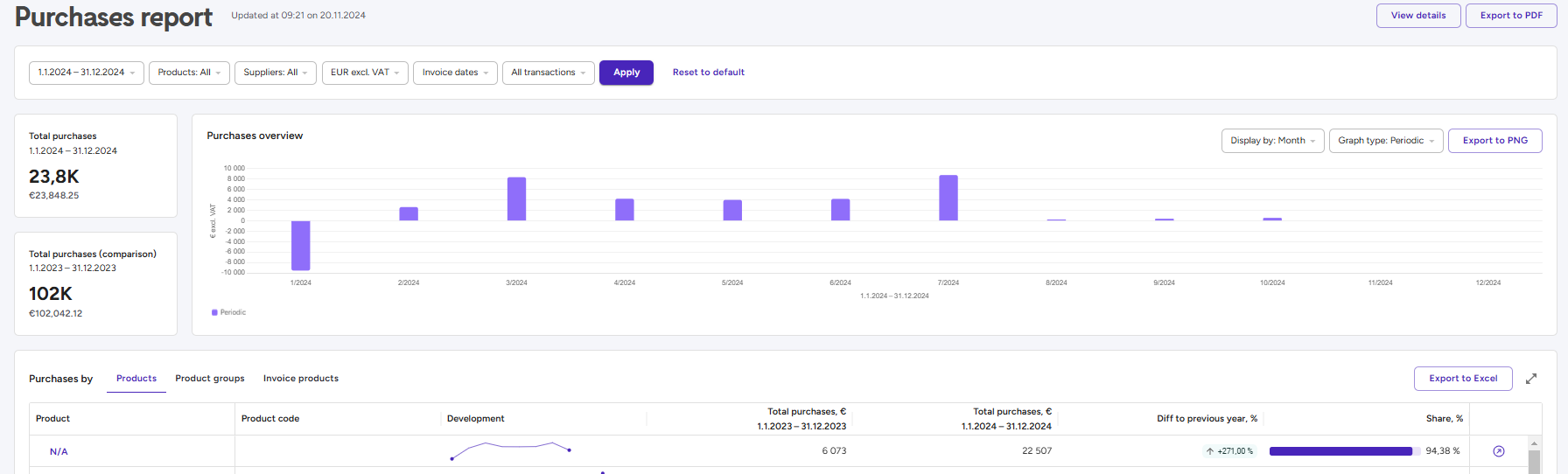Click Reset to default link
The width and height of the screenshot is (1568, 474).
[709, 73]
